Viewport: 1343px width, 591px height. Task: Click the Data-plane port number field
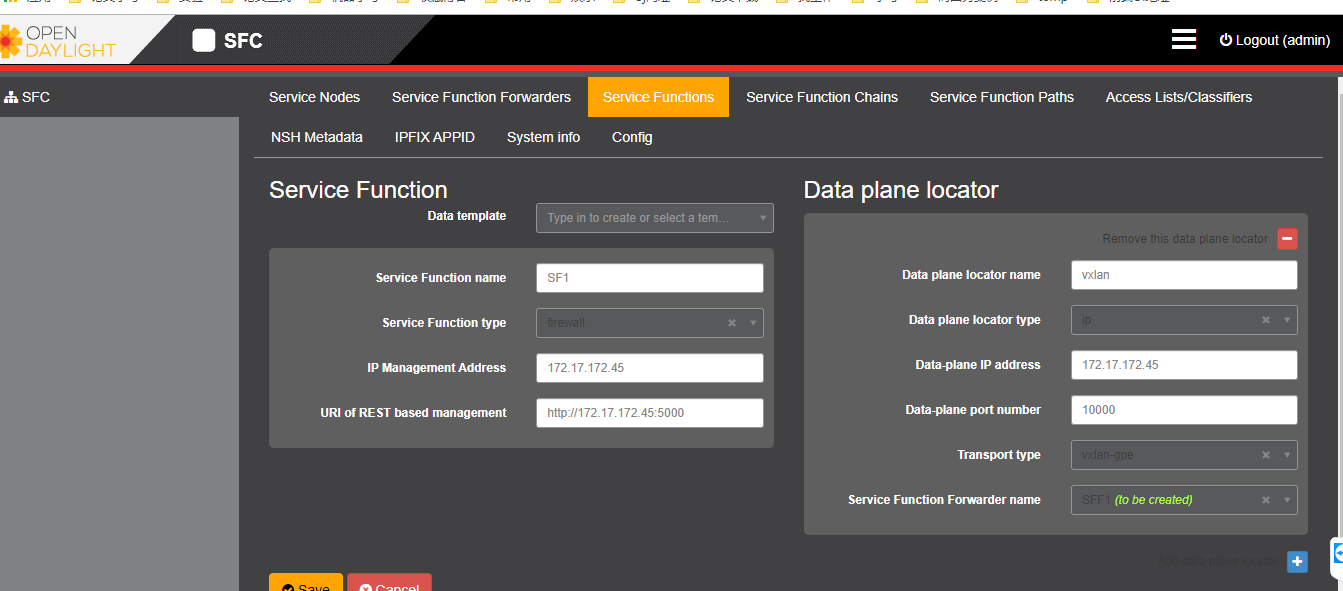click(x=1184, y=410)
